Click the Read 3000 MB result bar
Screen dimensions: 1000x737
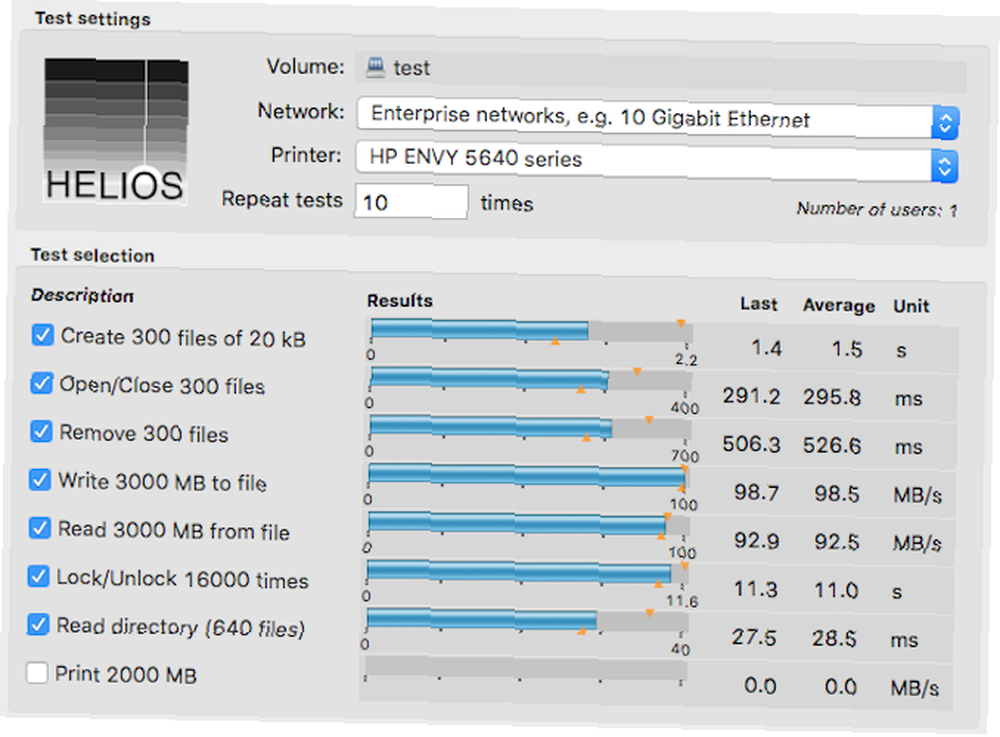click(528, 525)
